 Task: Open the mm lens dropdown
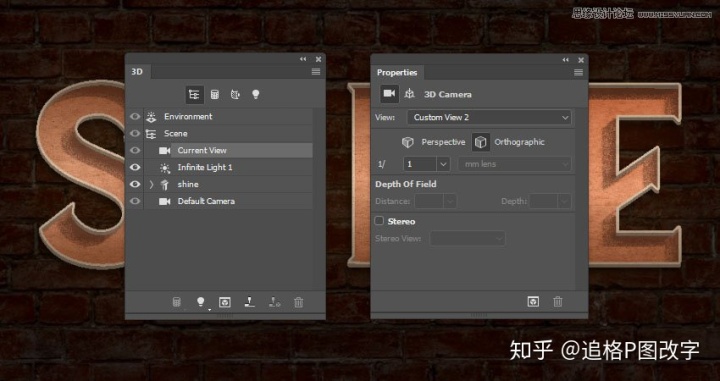514,164
